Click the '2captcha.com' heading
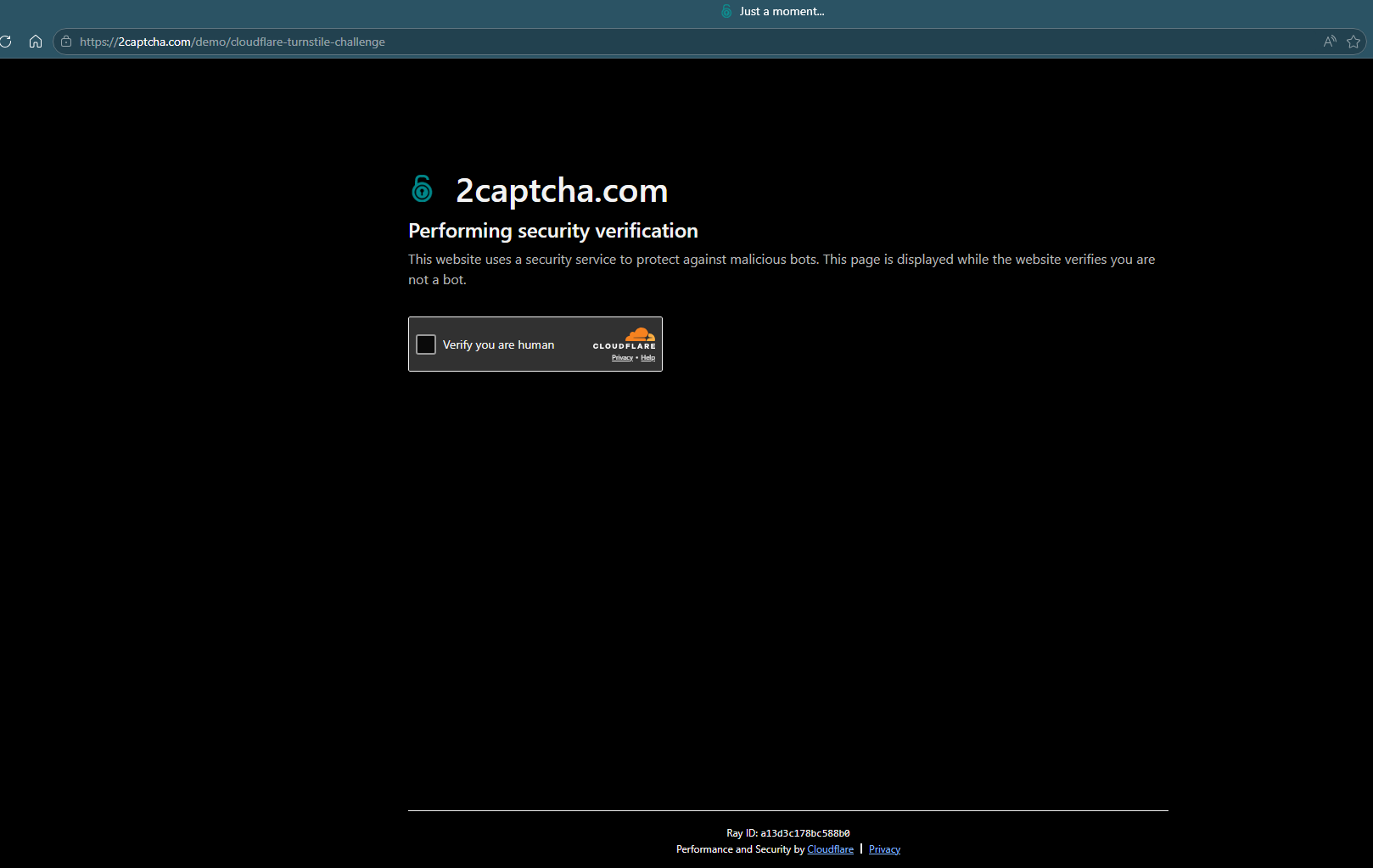Screen dimensions: 1373x868 pos(562,191)
